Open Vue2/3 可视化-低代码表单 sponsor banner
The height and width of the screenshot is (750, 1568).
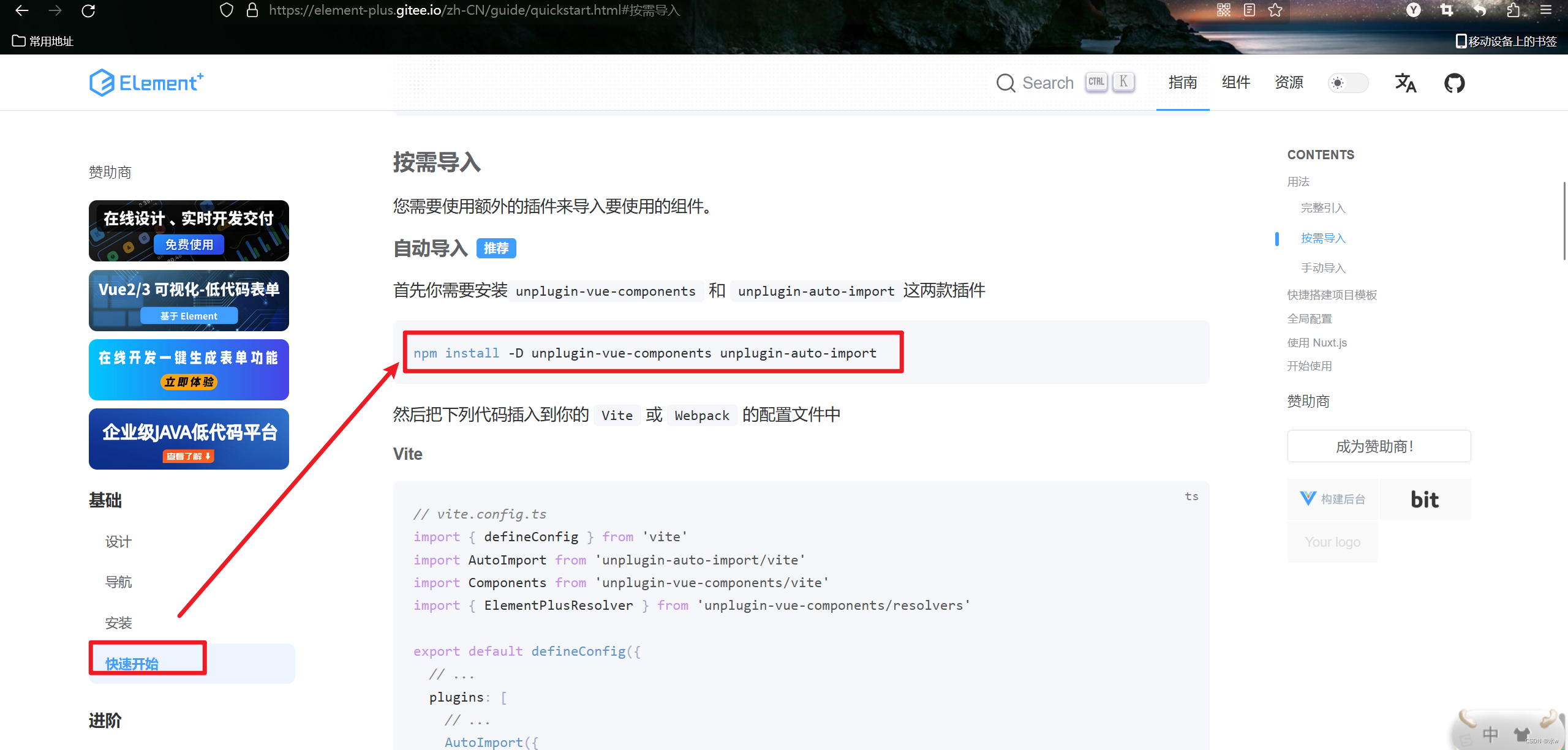189,301
